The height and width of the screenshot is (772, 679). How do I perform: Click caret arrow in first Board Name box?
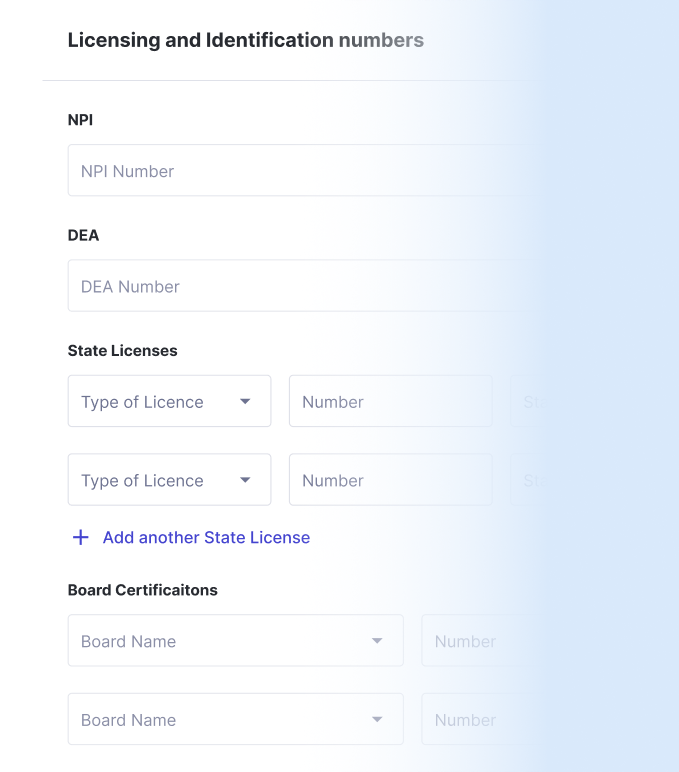point(377,641)
